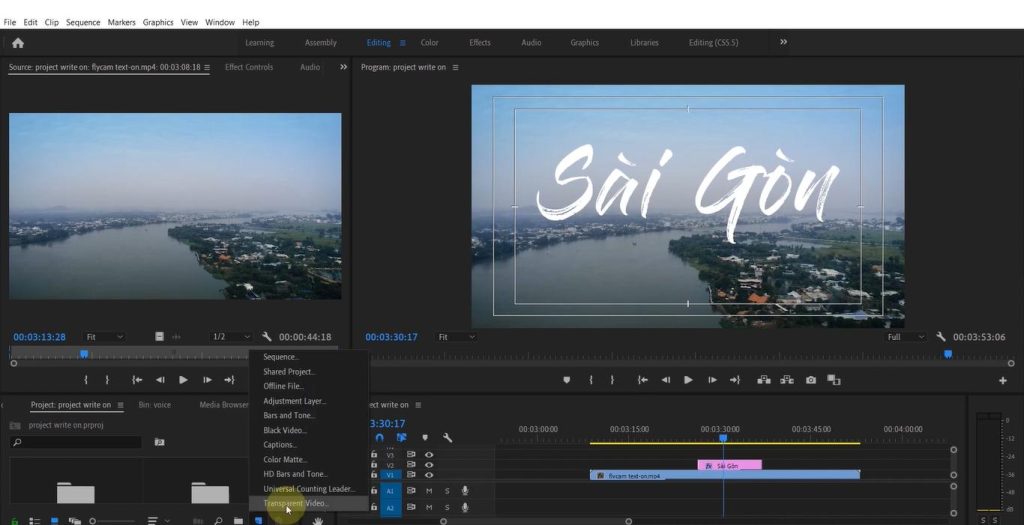
Task: Step back one frame in Program monitor
Action: pos(665,380)
